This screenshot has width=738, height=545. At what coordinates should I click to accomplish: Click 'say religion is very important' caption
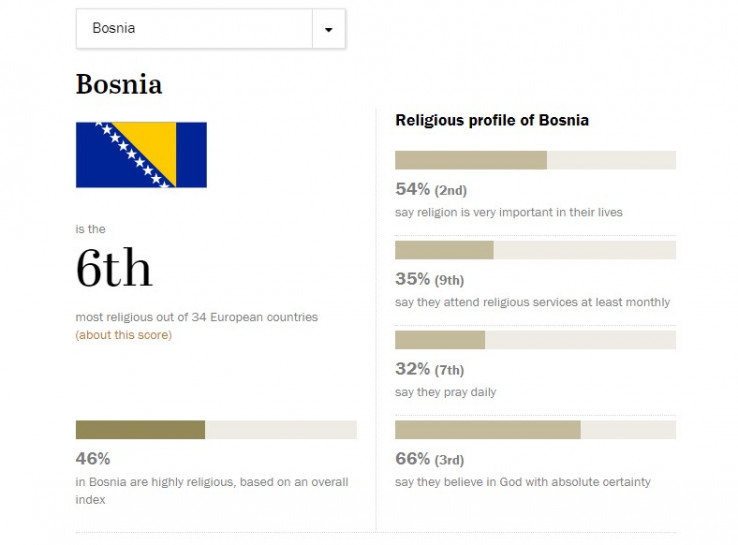(509, 212)
